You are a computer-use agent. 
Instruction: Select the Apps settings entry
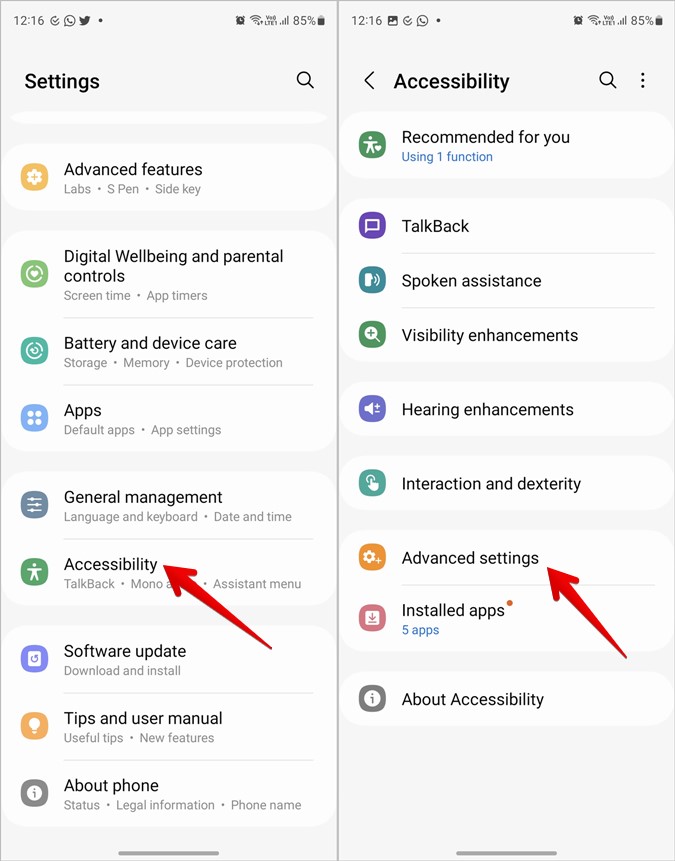(169, 418)
